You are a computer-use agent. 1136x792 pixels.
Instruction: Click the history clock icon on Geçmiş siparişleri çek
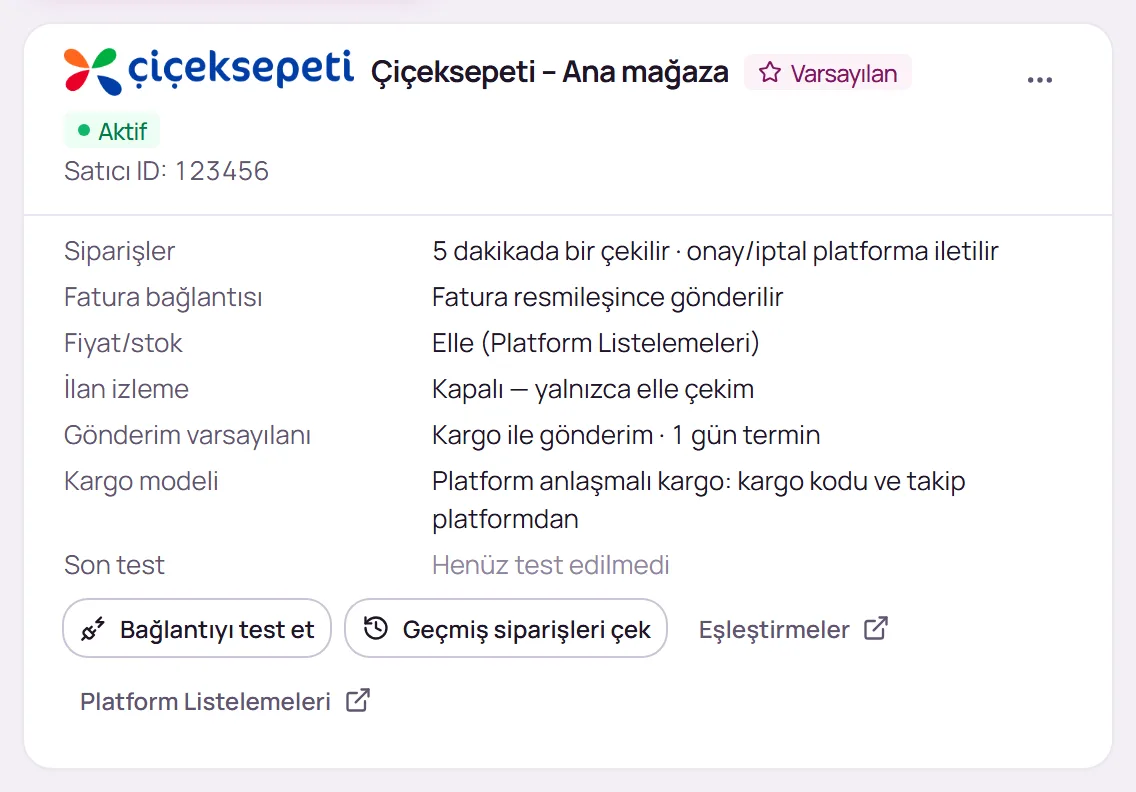pyautogui.click(x=376, y=628)
